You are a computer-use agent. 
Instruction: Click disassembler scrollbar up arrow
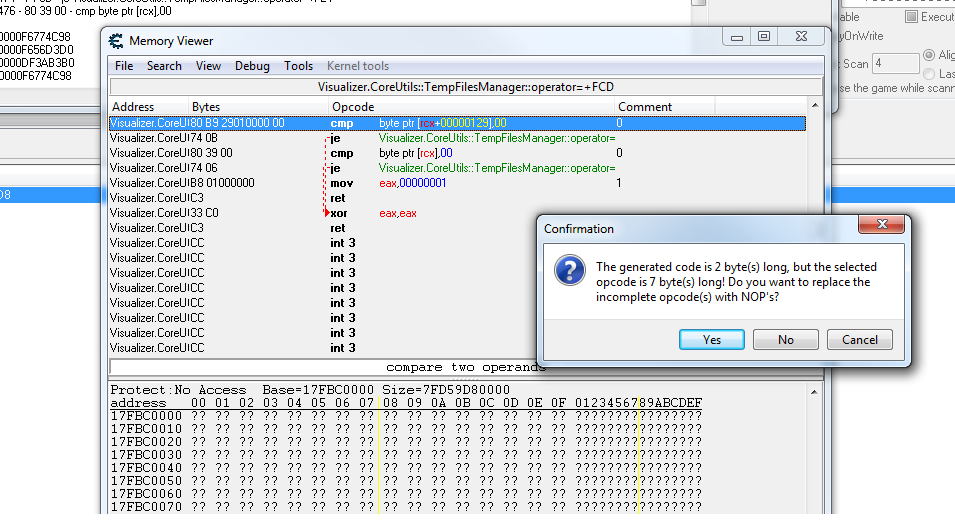pos(815,106)
